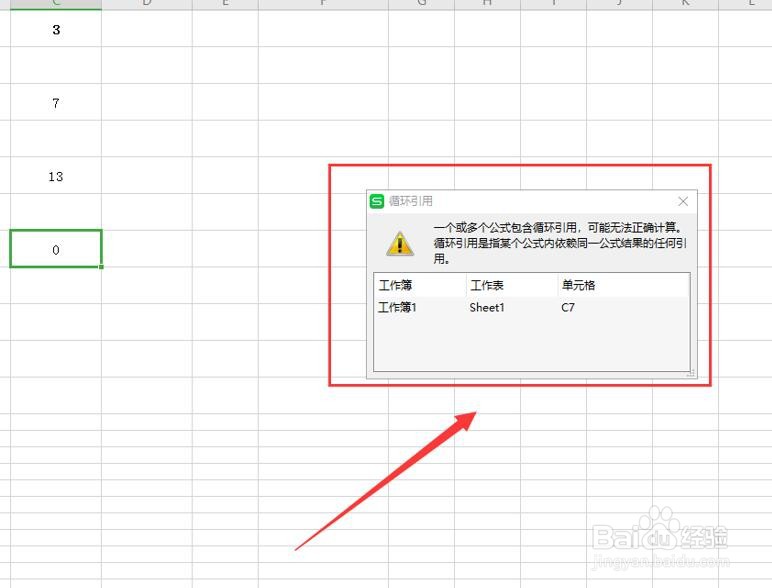The image size is (772, 588).
Task: Select the cell containing 13
Action: tap(56, 176)
